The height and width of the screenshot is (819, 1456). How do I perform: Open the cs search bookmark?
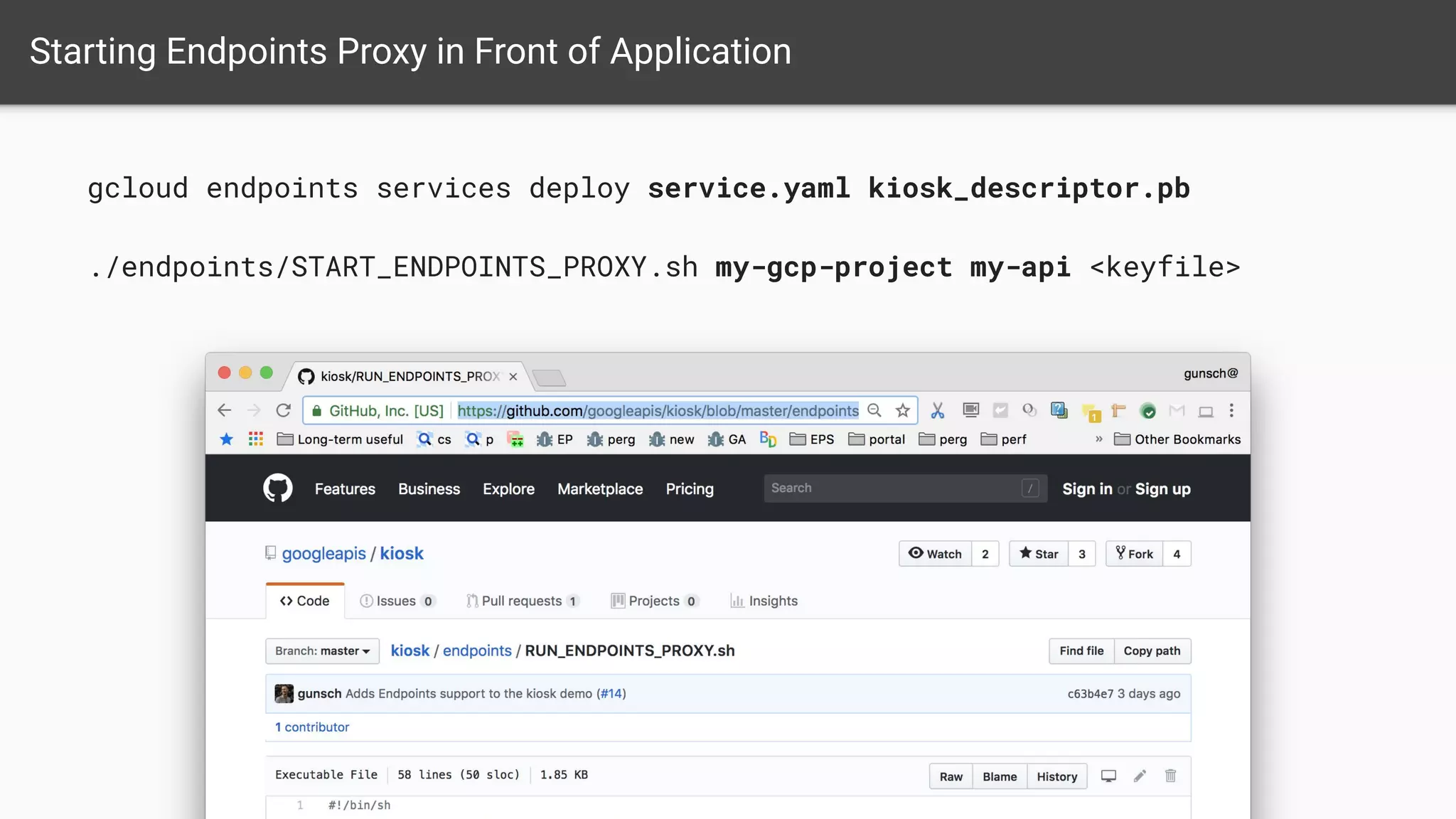(x=434, y=439)
